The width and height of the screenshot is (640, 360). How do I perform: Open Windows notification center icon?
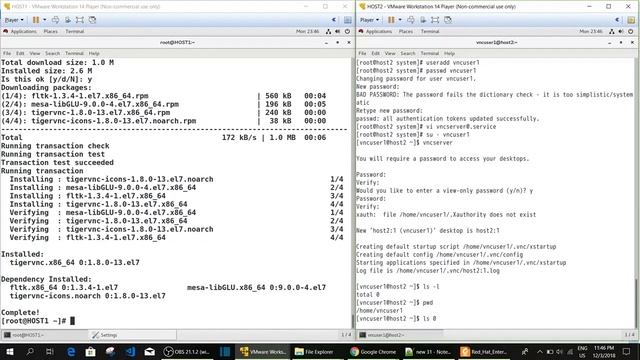click(x=627, y=352)
